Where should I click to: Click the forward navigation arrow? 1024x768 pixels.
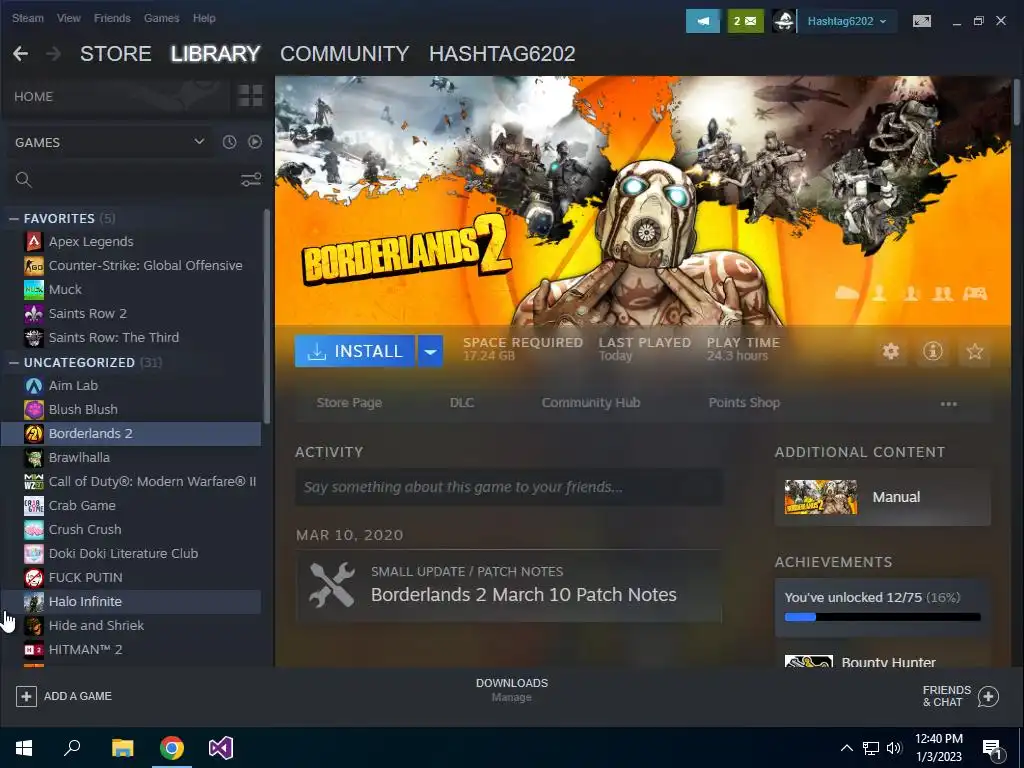click(54, 54)
